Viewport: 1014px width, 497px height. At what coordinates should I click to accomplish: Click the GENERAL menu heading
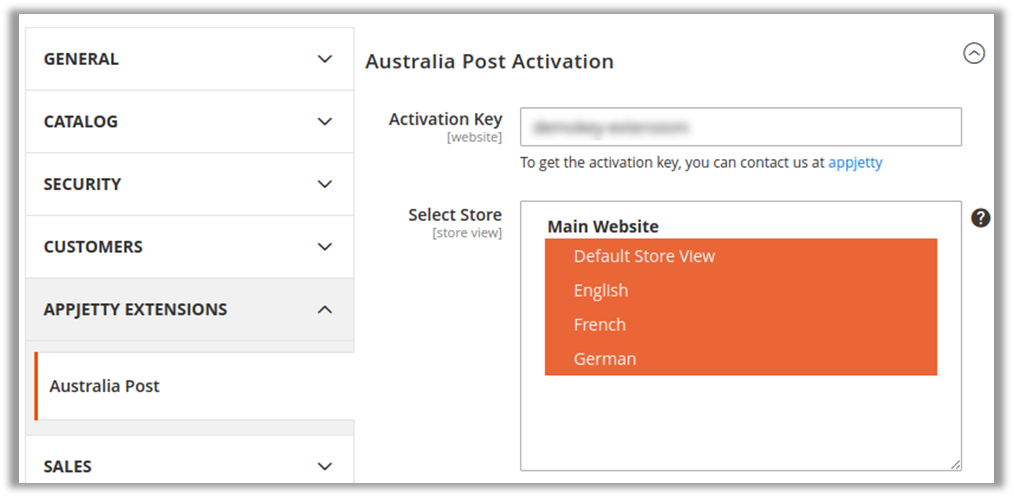coord(81,59)
